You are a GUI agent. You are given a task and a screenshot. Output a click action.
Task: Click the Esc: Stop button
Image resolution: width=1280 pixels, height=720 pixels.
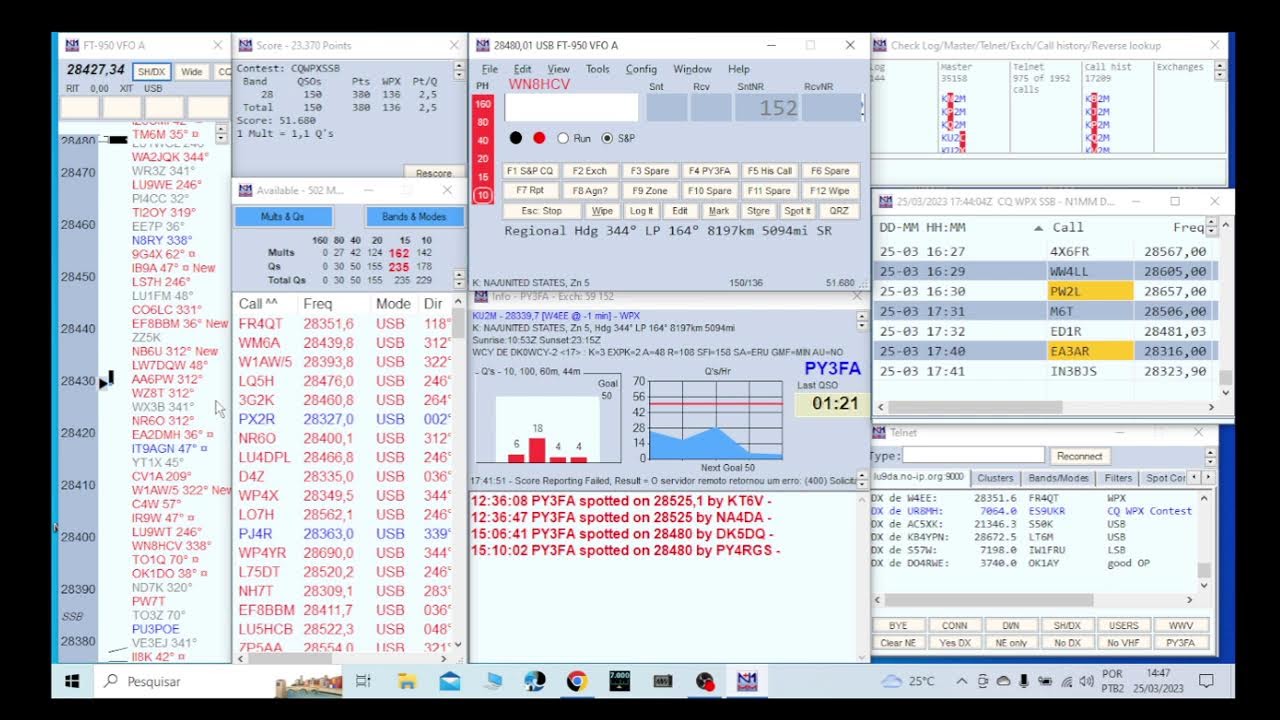coord(542,211)
